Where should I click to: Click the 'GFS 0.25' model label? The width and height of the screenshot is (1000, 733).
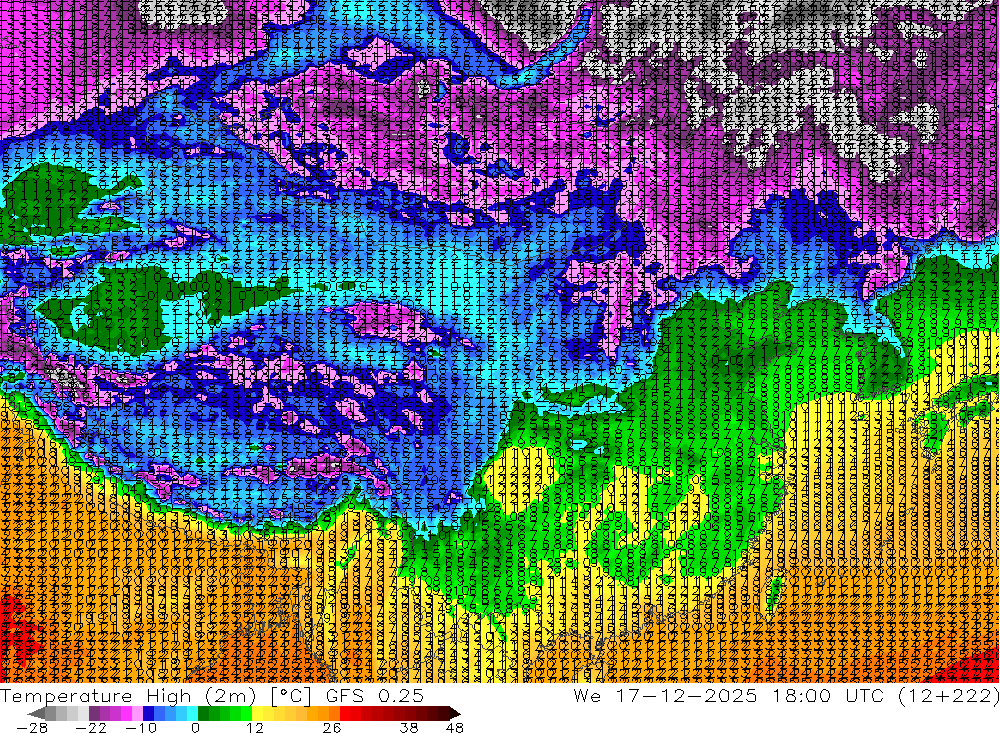pos(375,696)
